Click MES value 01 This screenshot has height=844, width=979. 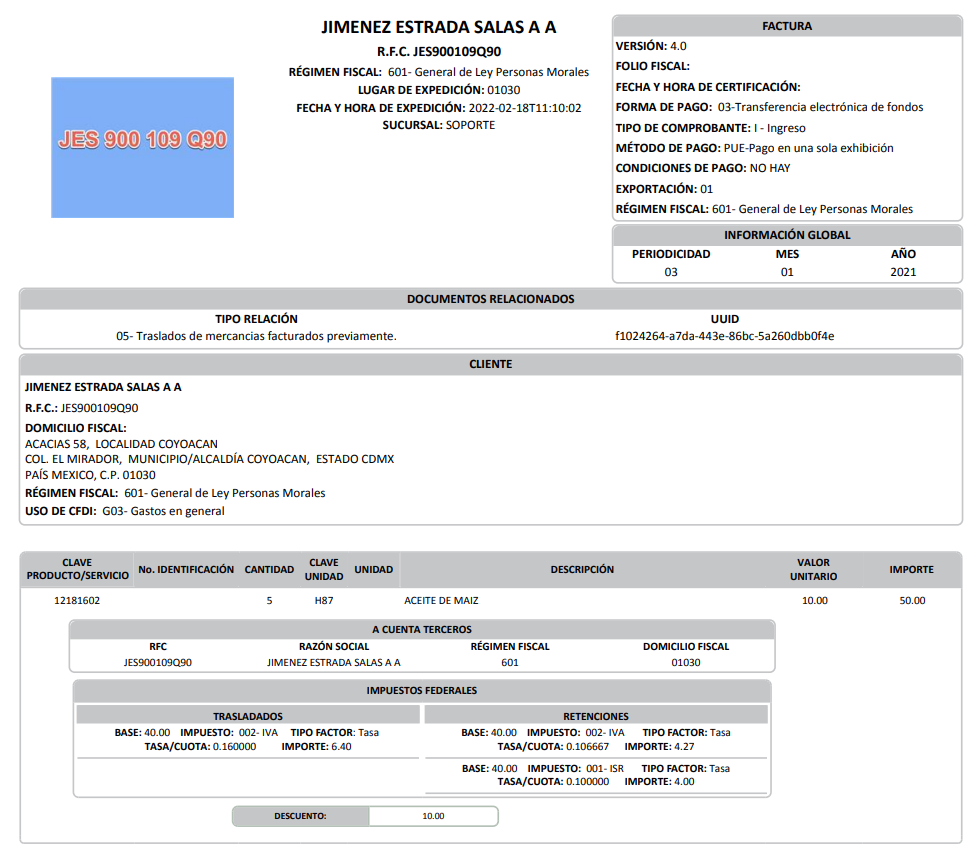click(x=787, y=272)
